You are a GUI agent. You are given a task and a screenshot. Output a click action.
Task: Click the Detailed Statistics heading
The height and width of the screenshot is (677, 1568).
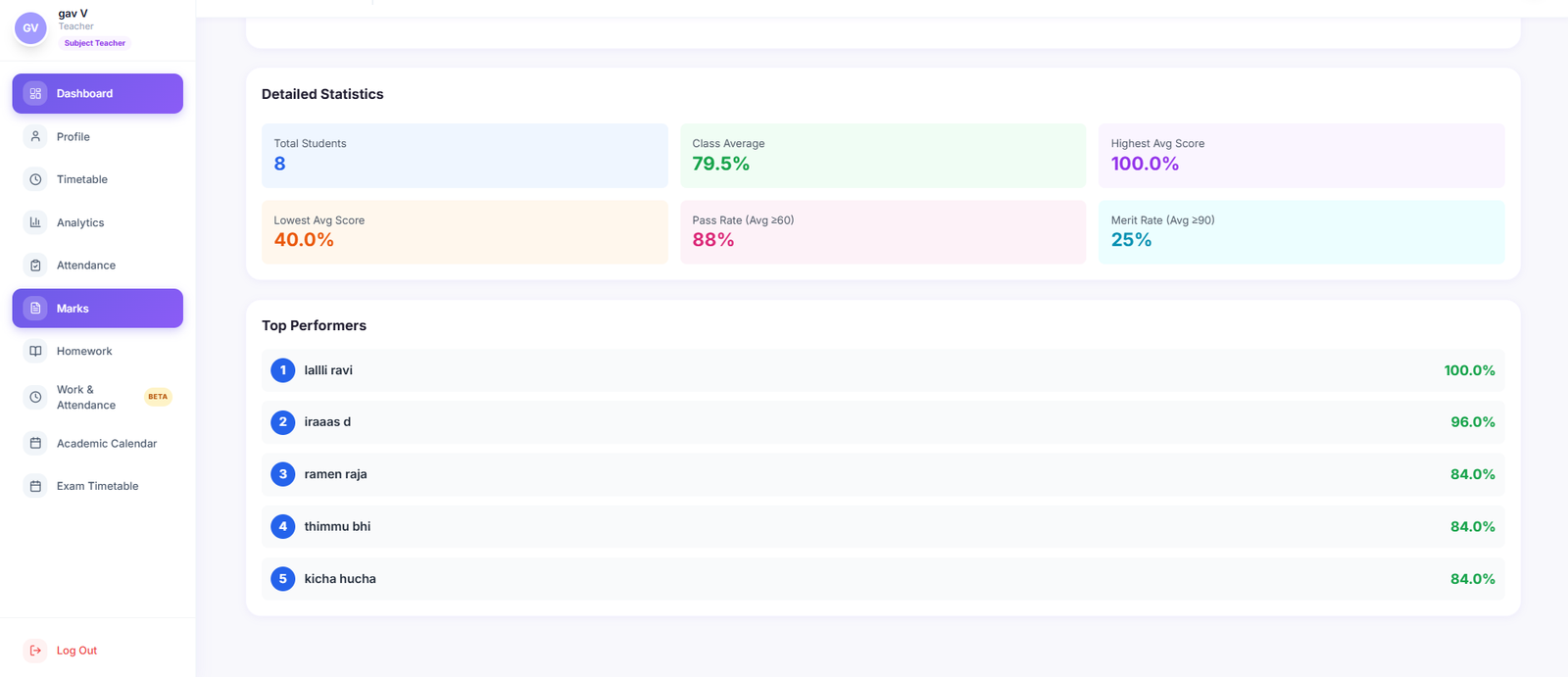(x=322, y=94)
